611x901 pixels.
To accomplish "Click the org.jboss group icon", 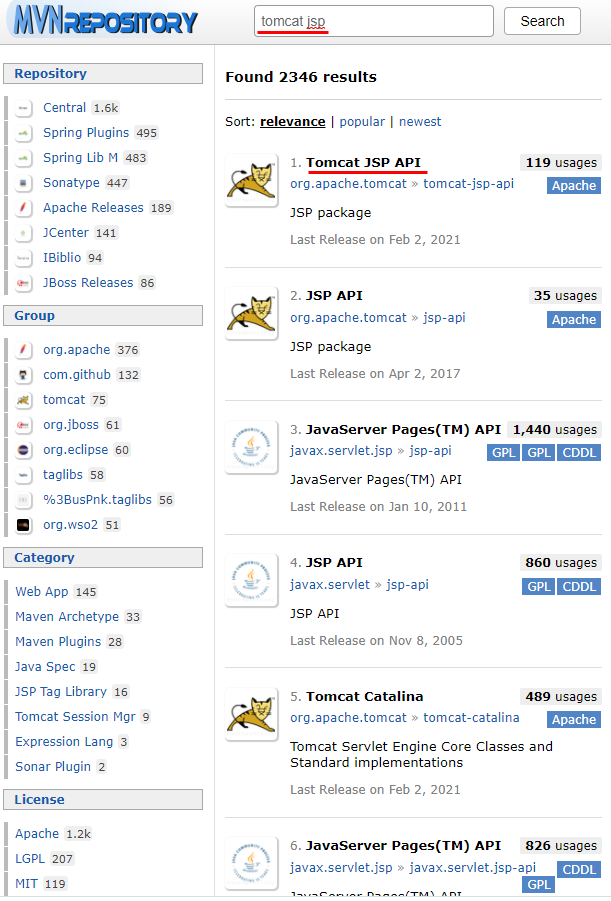I will pyautogui.click(x=23, y=425).
